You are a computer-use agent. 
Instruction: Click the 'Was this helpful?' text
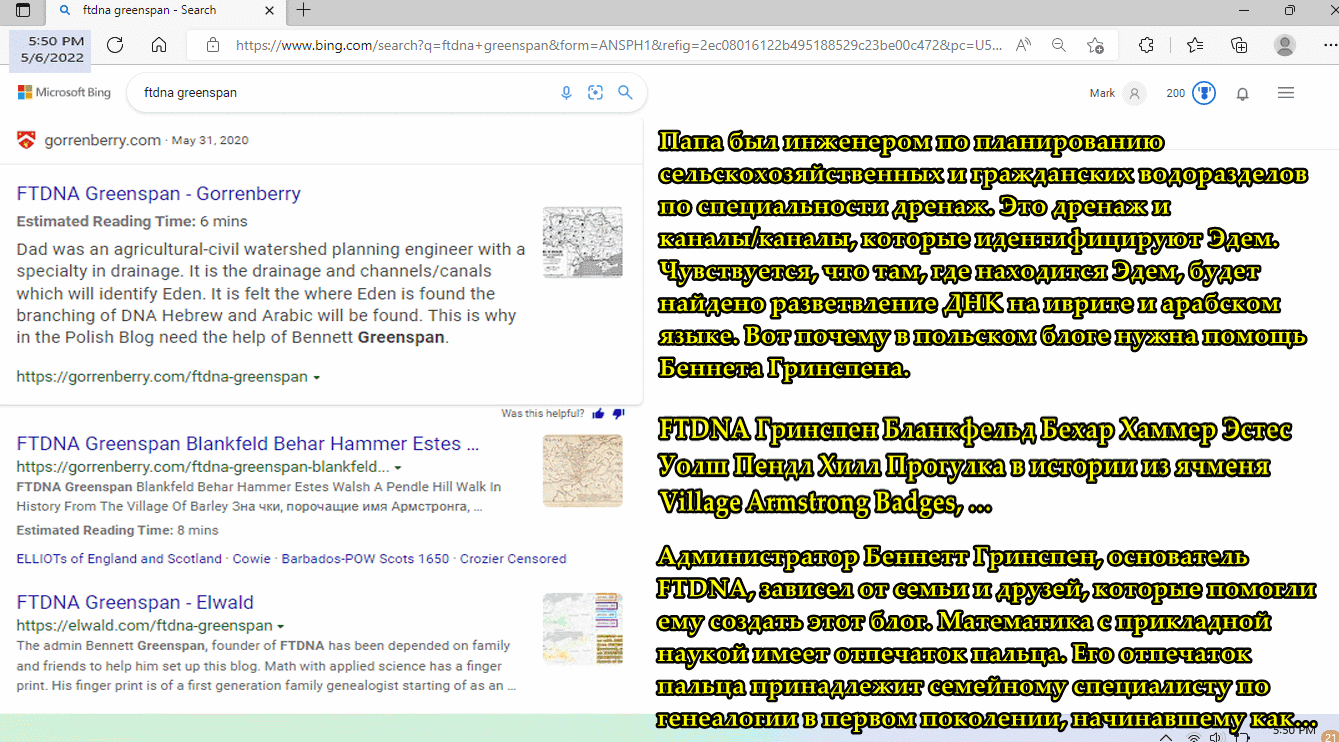[543, 414]
